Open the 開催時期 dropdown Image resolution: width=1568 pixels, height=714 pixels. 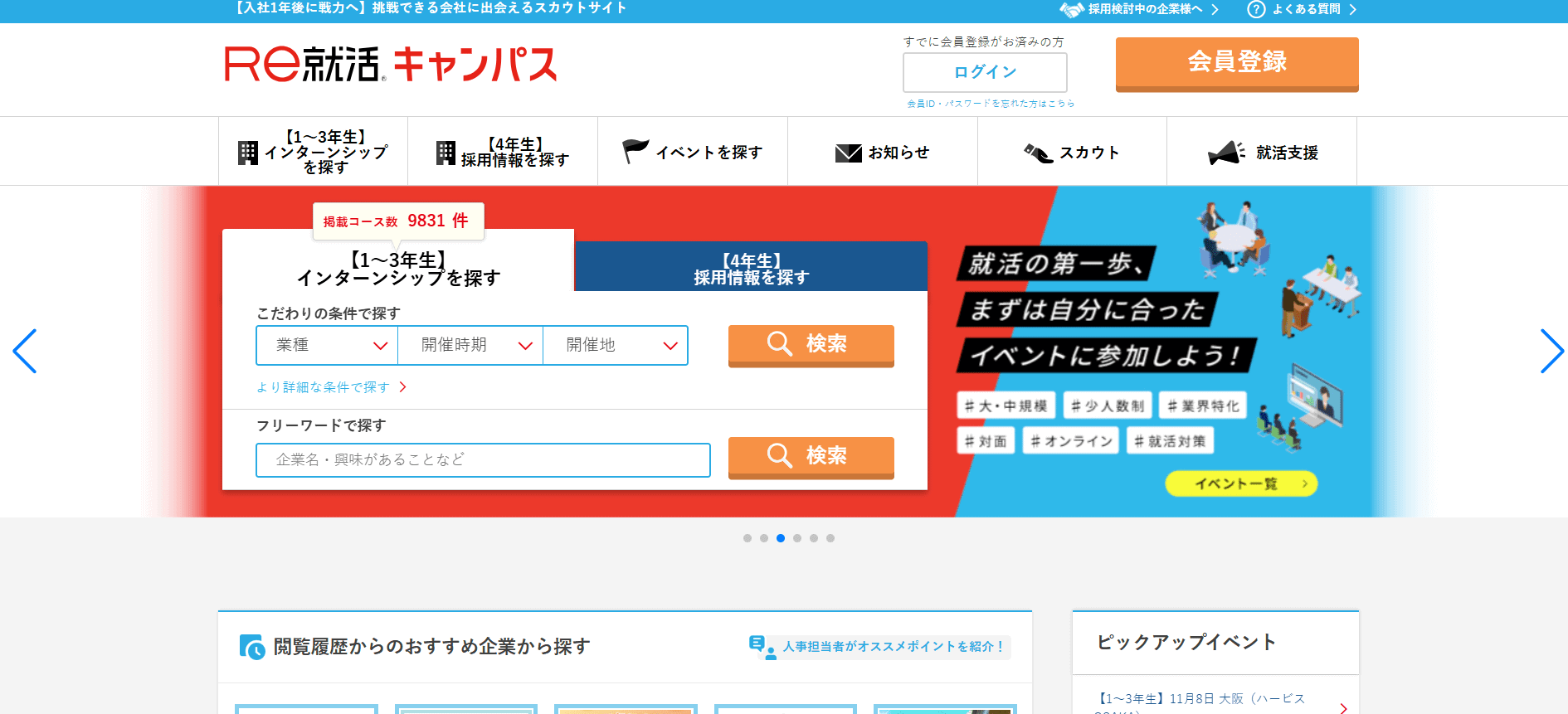pos(470,345)
